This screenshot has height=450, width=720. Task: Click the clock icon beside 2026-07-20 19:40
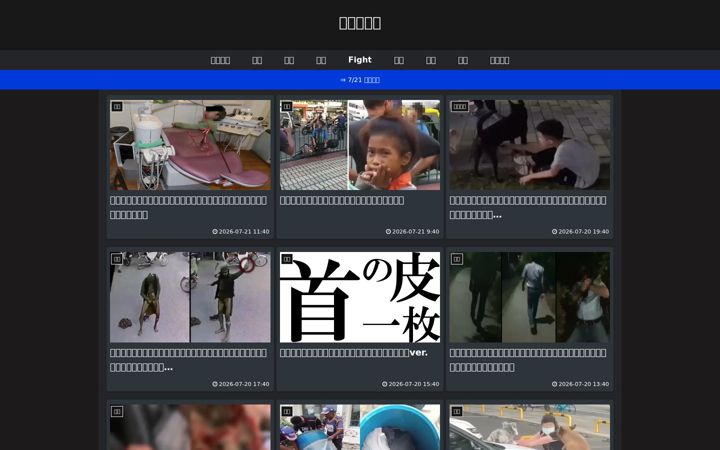pos(554,231)
